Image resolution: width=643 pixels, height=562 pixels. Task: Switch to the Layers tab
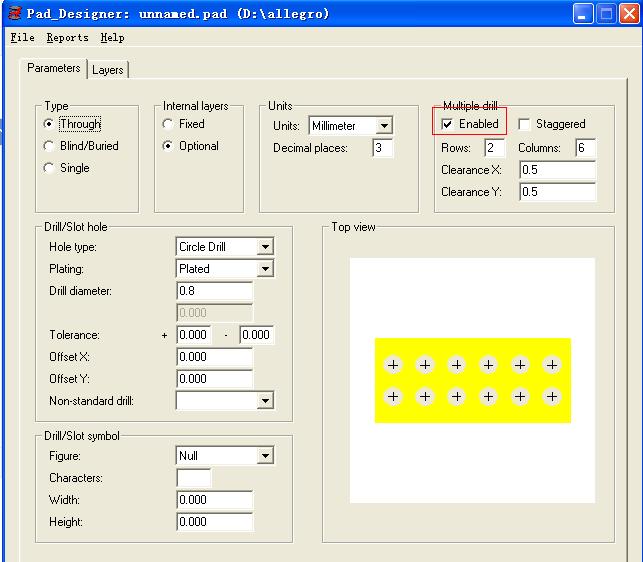108,70
